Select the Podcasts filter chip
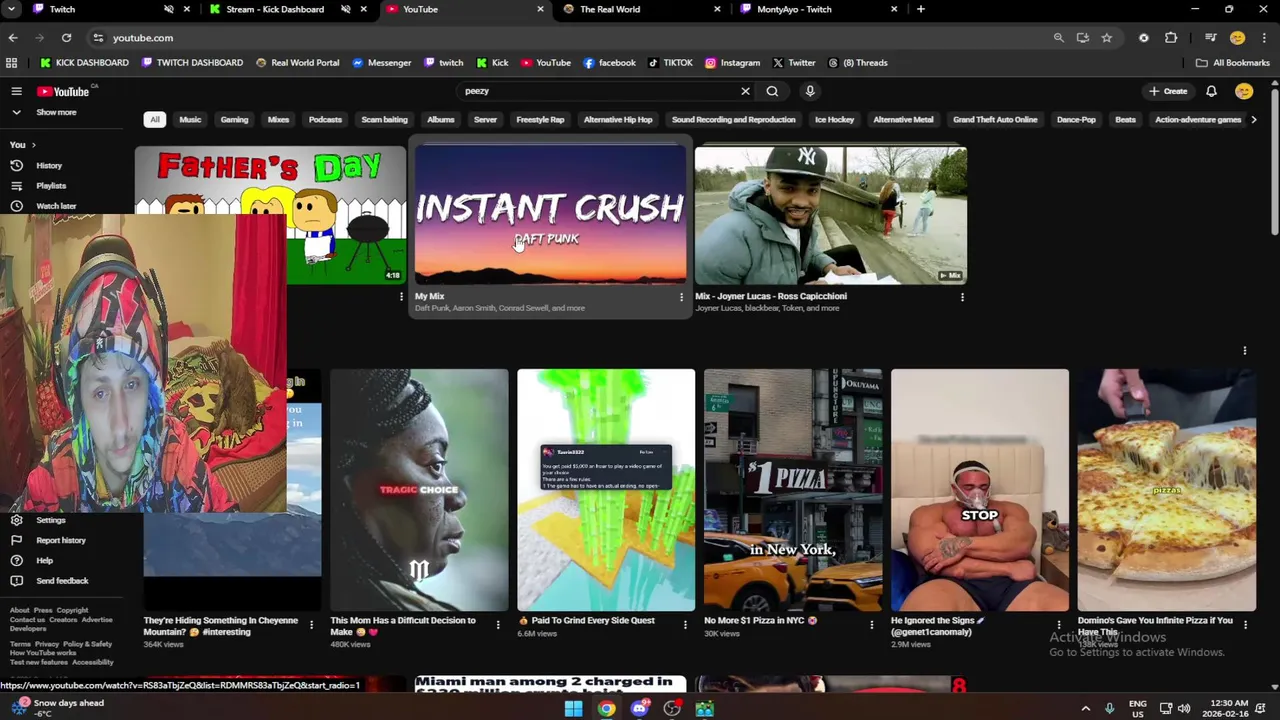The width and height of the screenshot is (1280, 720). click(x=325, y=120)
